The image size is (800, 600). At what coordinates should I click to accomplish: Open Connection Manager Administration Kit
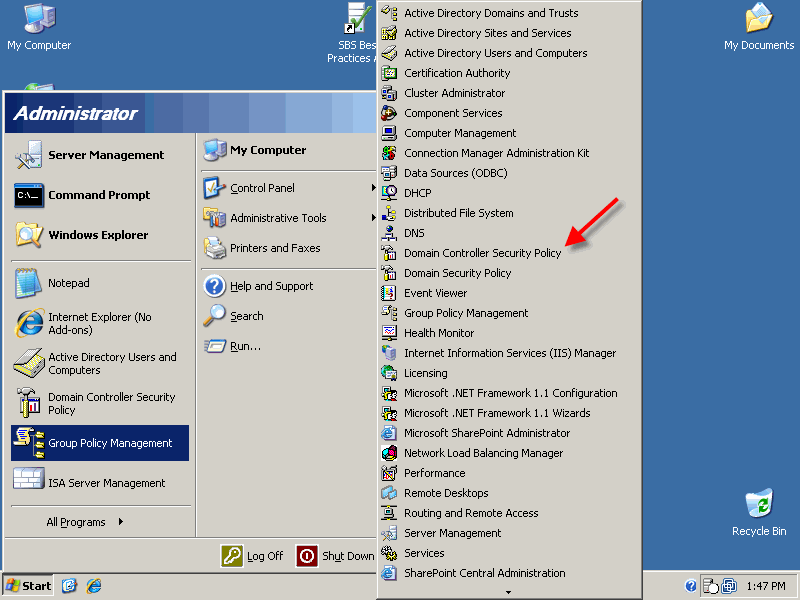[x=509, y=153]
